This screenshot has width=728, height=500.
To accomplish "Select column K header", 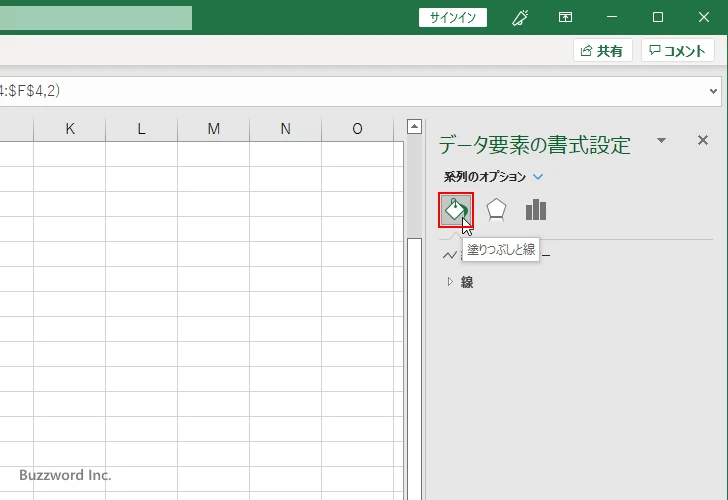I will 70,128.
